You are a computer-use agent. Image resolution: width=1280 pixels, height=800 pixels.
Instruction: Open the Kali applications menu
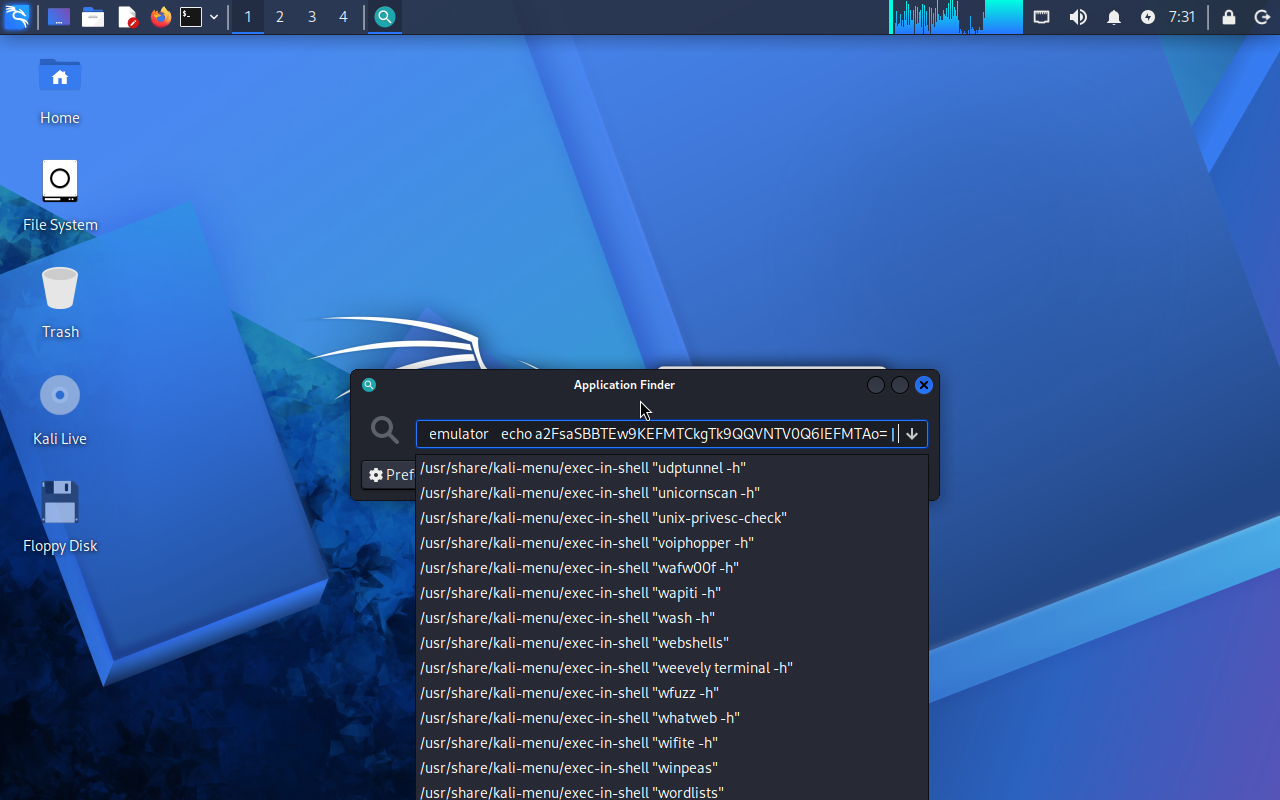click(x=17, y=17)
